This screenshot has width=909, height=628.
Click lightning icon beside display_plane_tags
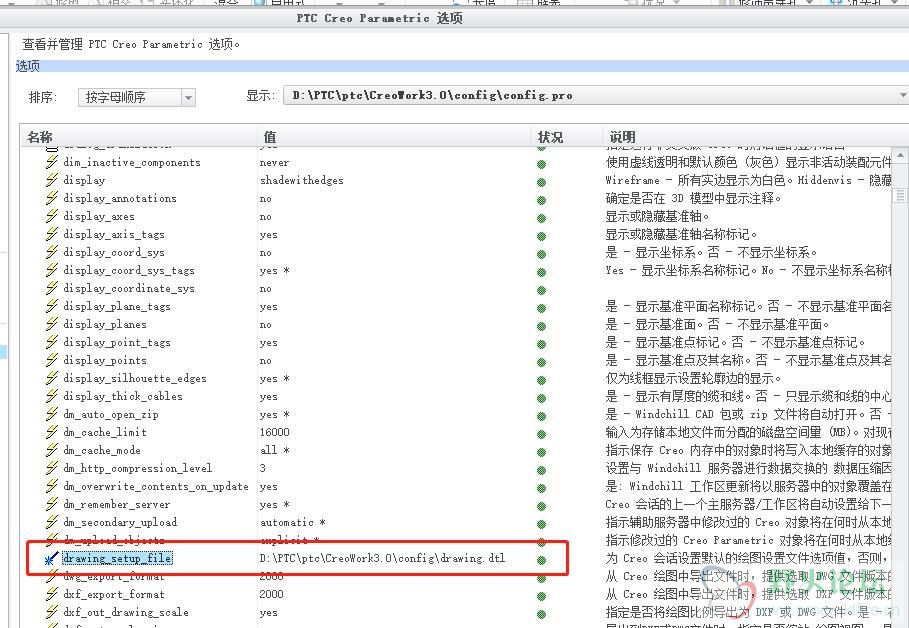click(x=52, y=306)
